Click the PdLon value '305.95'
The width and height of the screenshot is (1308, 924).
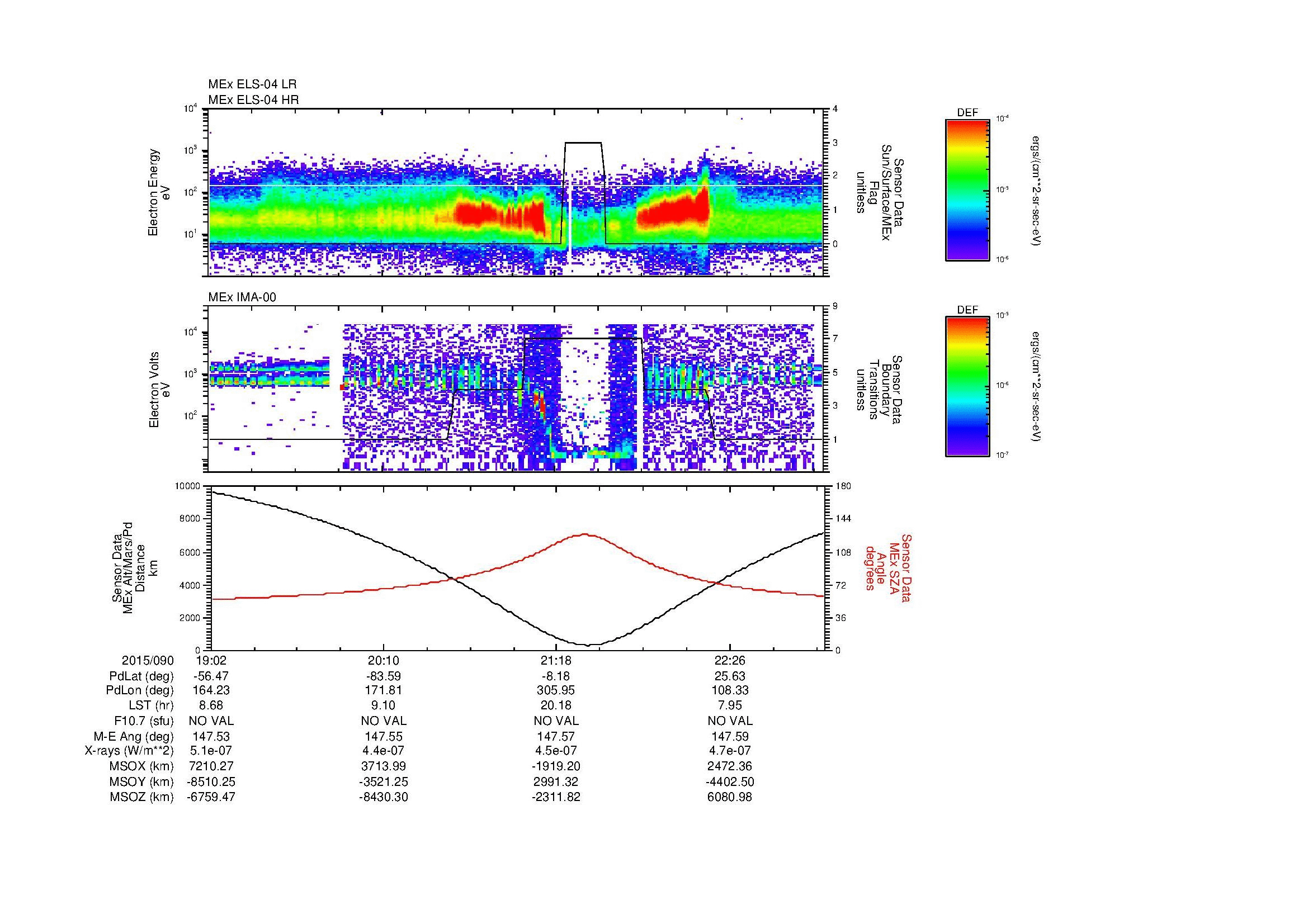(x=556, y=690)
